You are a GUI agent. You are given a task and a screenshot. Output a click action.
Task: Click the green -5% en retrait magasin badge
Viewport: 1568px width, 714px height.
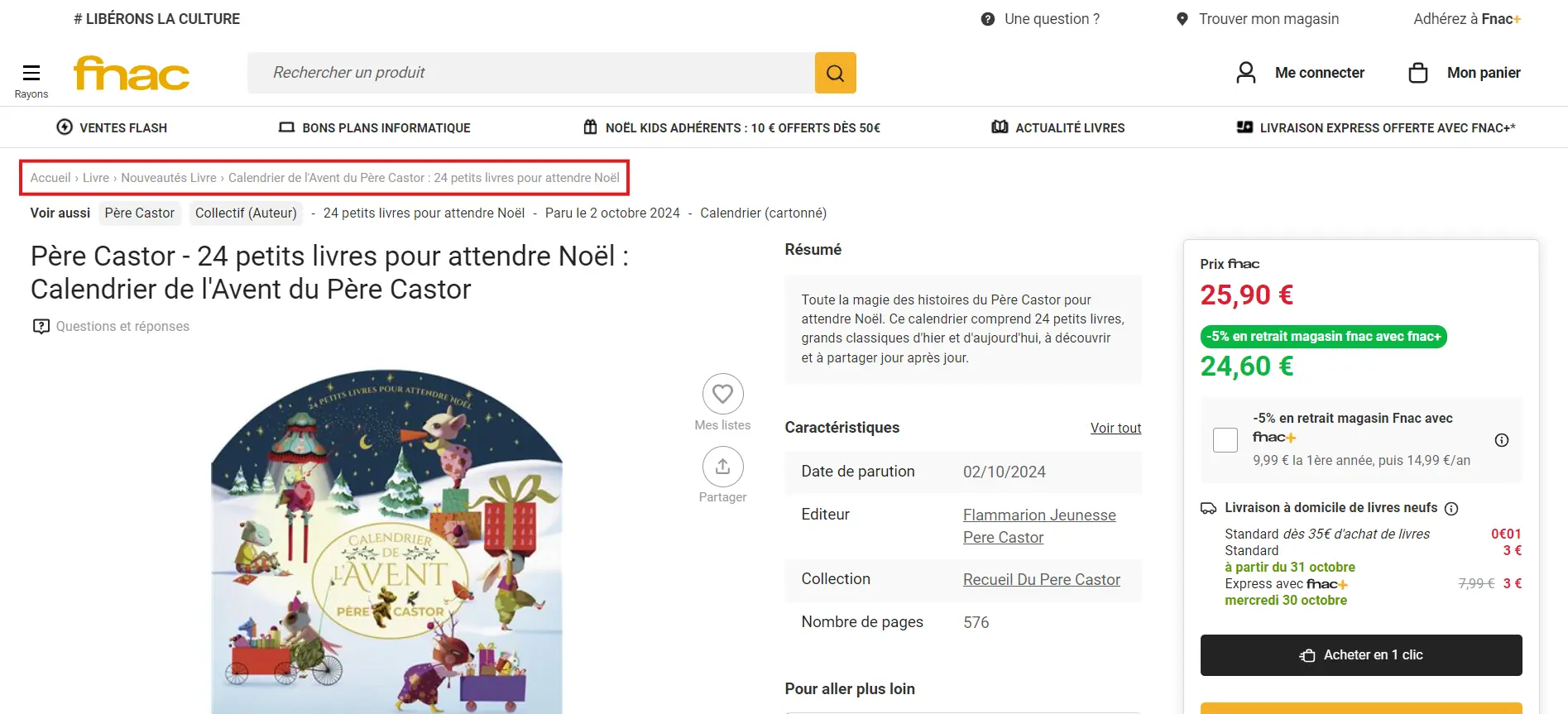click(x=1324, y=337)
